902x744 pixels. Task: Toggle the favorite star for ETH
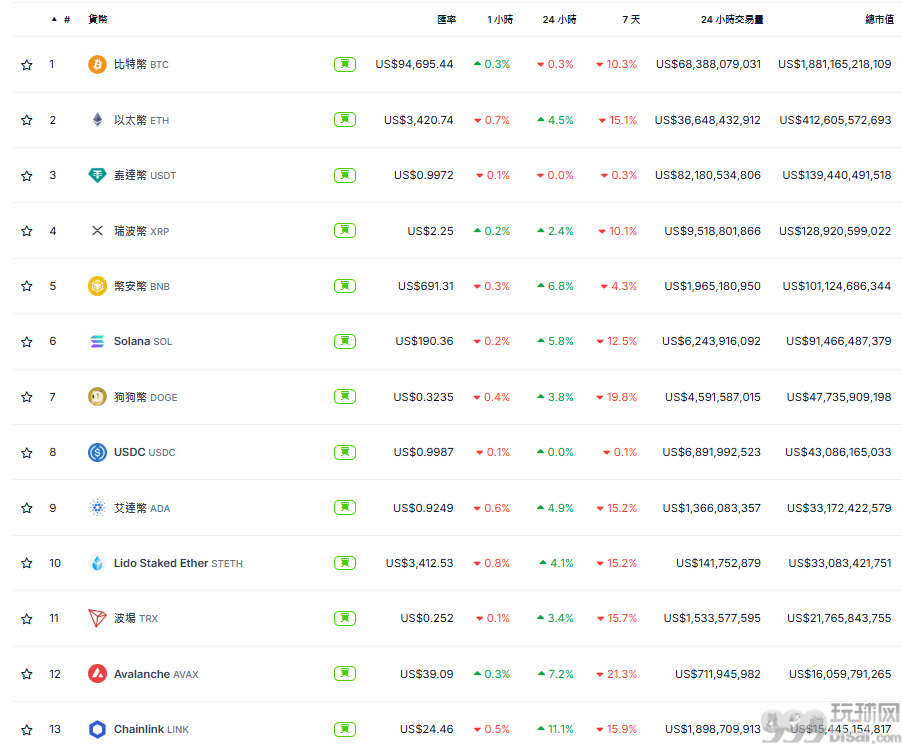[26, 120]
